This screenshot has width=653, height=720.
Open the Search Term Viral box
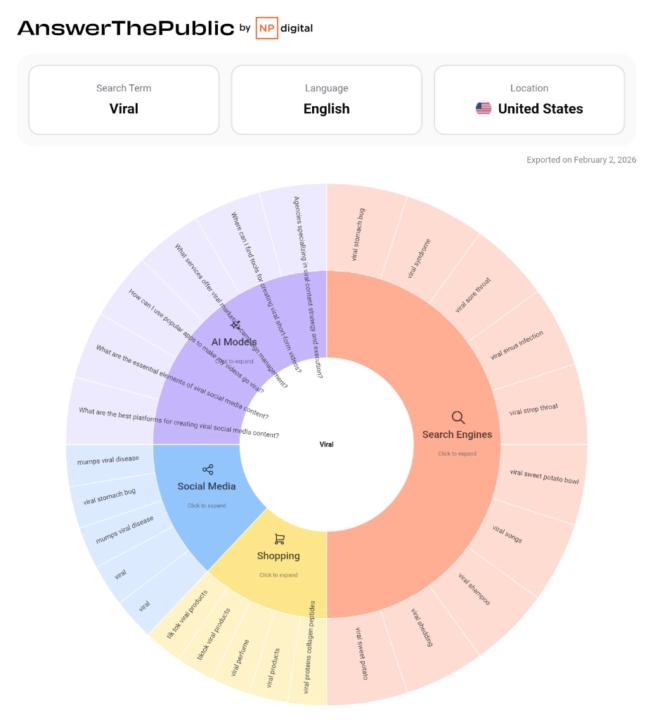[x=124, y=99]
